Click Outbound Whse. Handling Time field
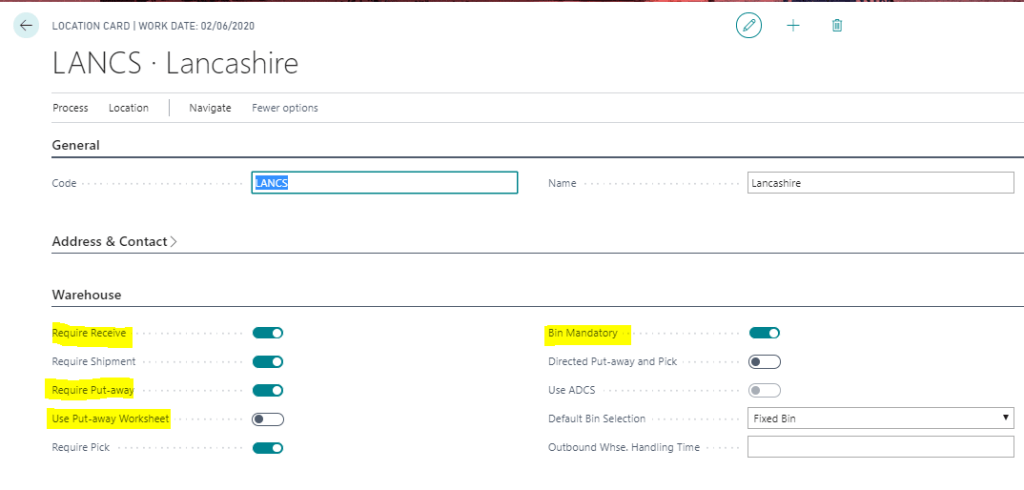Screen dimensions: 1024x490 pos(880,447)
